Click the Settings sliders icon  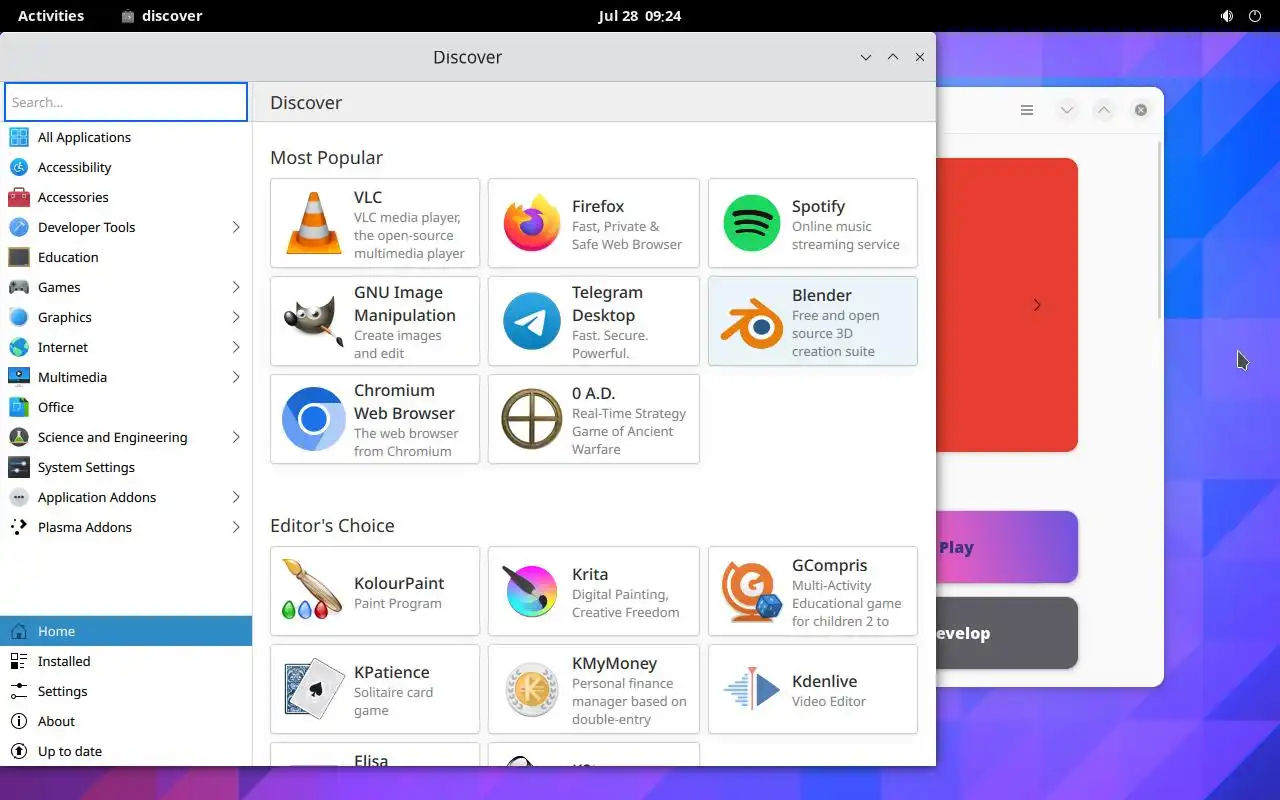tap(19, 691)
